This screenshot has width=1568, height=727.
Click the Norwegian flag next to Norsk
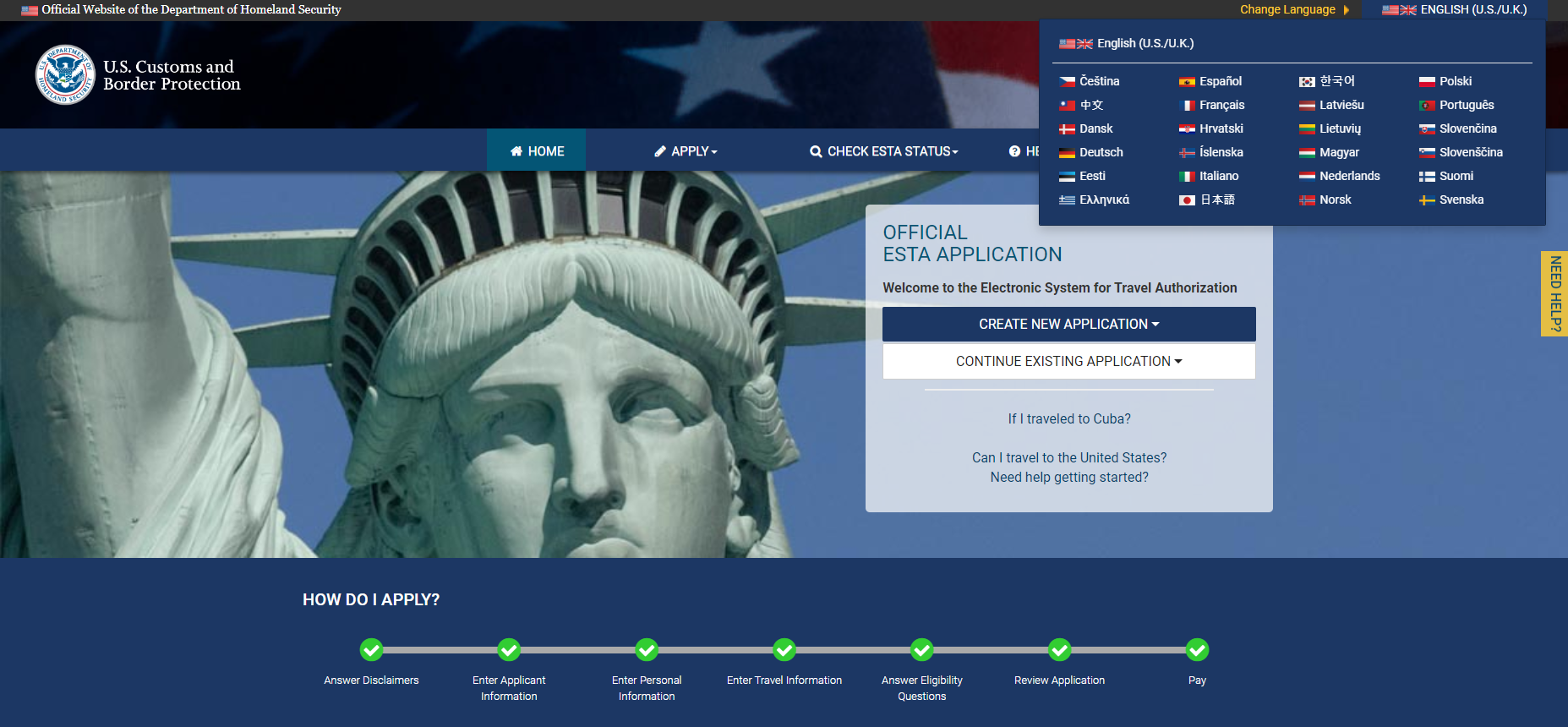tap(1307, 200)
